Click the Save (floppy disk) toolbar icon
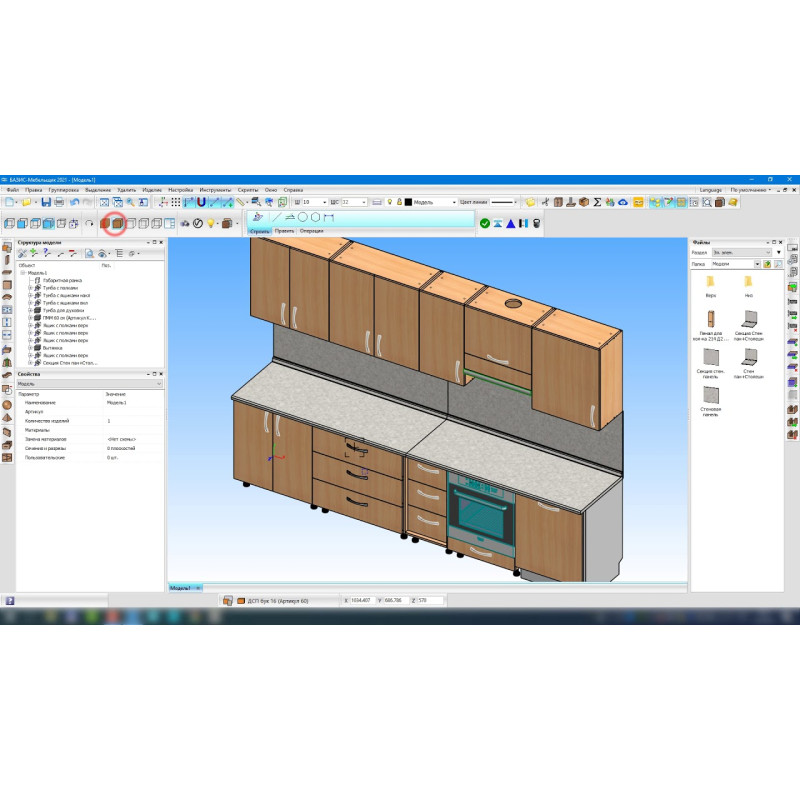This screenshot has width=800, height=800. pyautogui.click(x=46, y=202)
